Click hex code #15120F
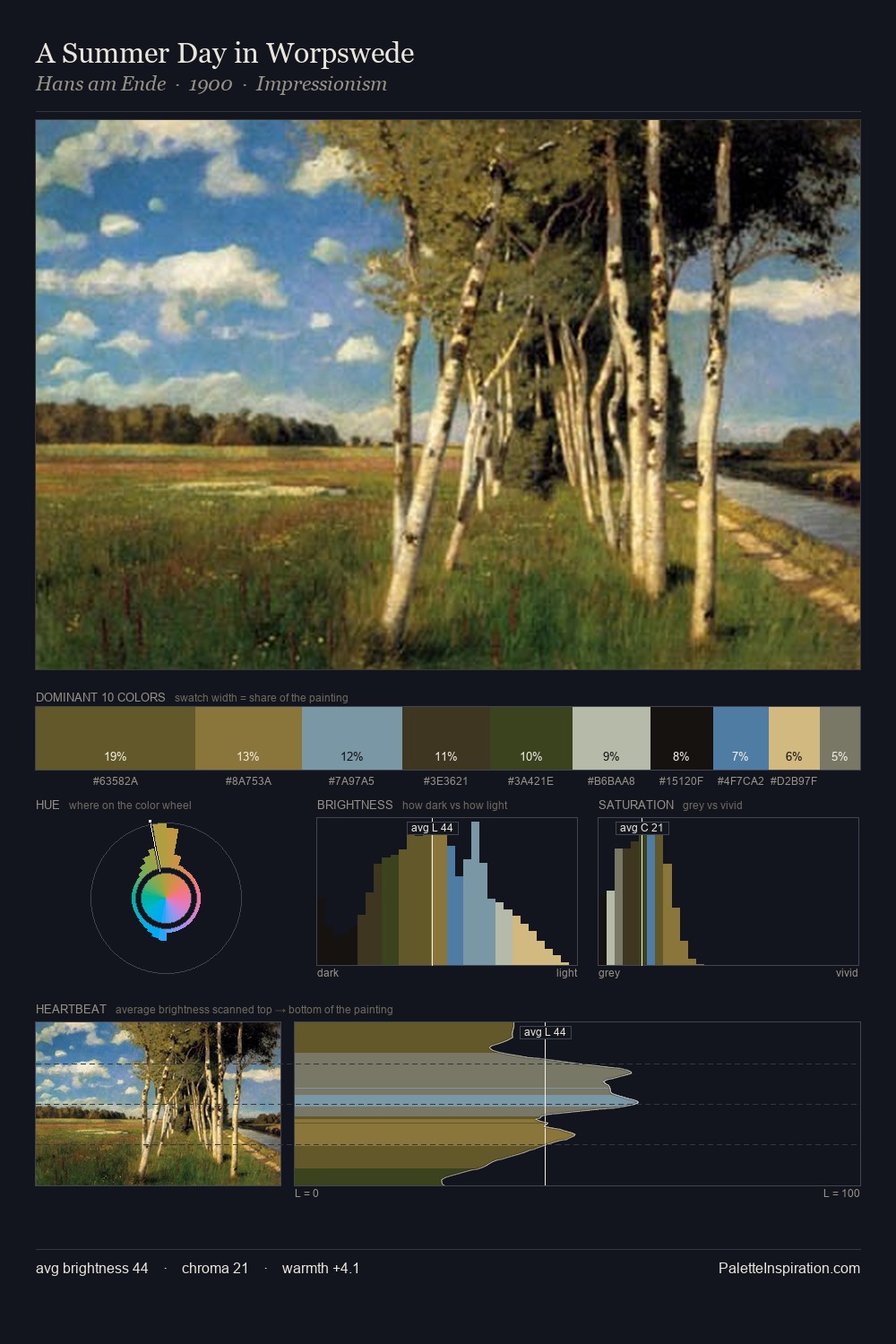The width and height of the screenshot is (896, 1344). click(681, 781)
